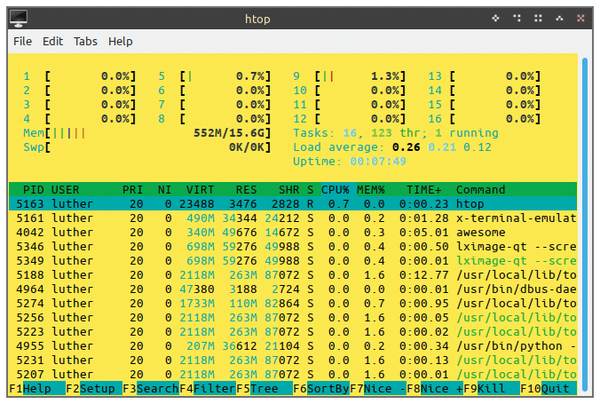600x404 pixels.
Task: Select x-terminal-emulat process row 5161
Action: pyautogui.click(x=293, y=218)
